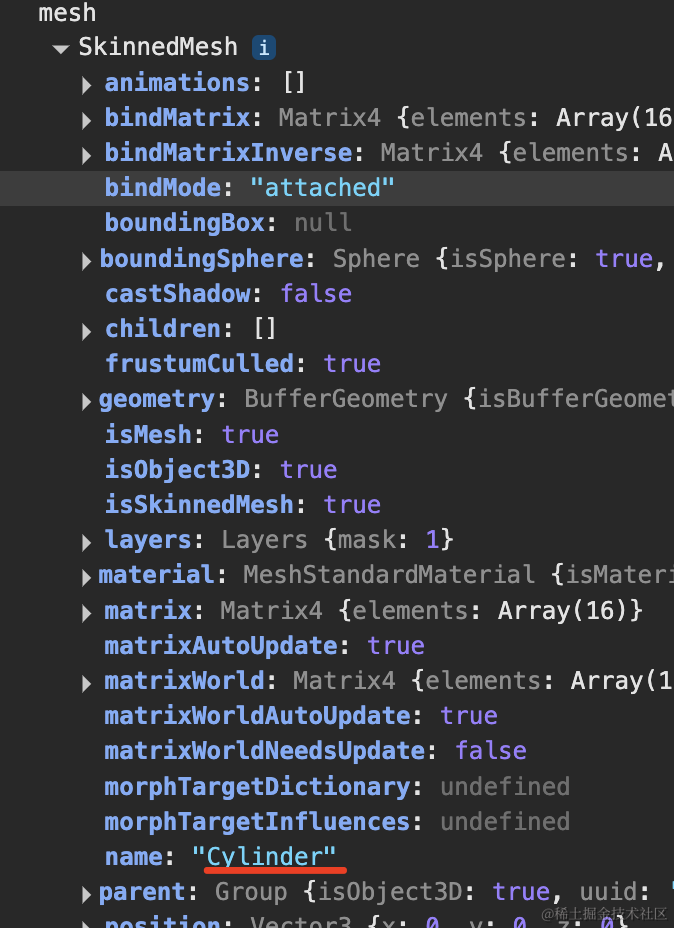Screen dimensions: 674x928
Task: Select the morphTargetDictionary undefined row
Action: (x=337, y=787)
